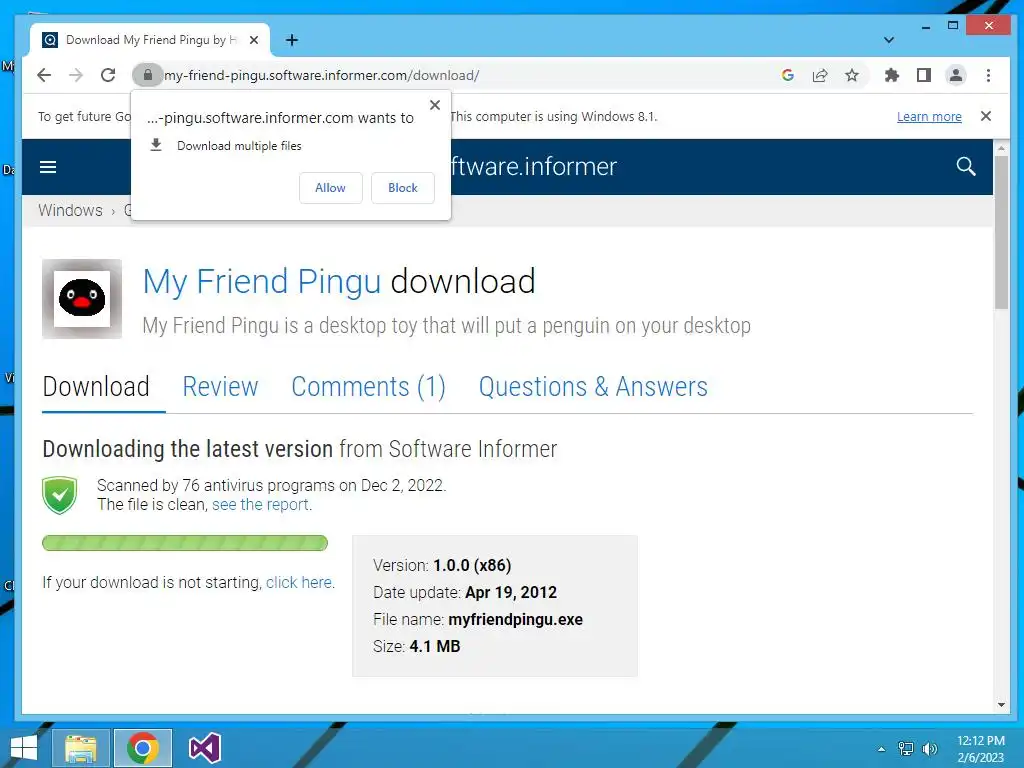Click the Chrome taskbar icon
This screenshot has width=1024, height=768.
tap(143, 748)
